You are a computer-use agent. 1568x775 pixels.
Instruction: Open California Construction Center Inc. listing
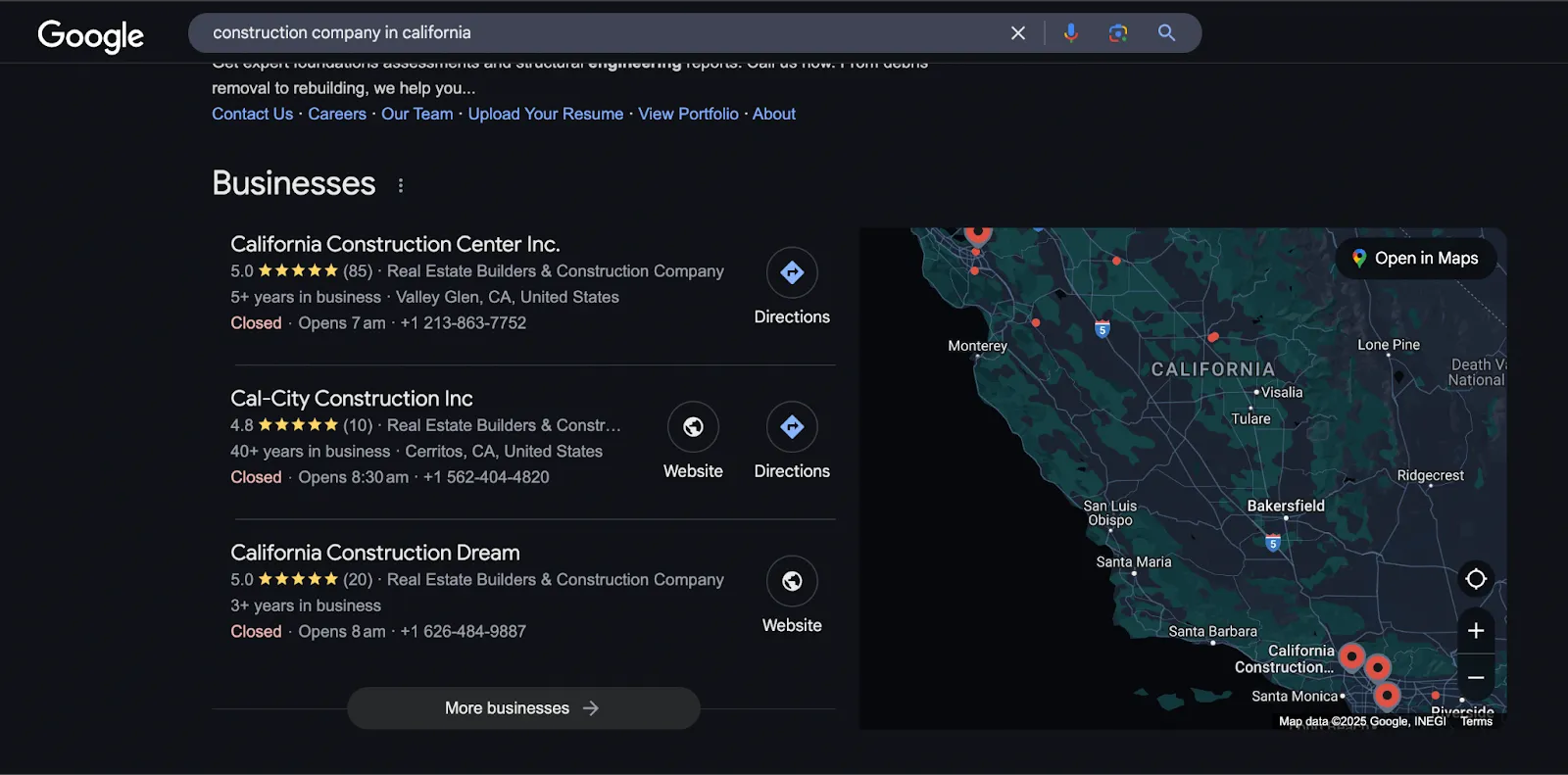[395, 244]
